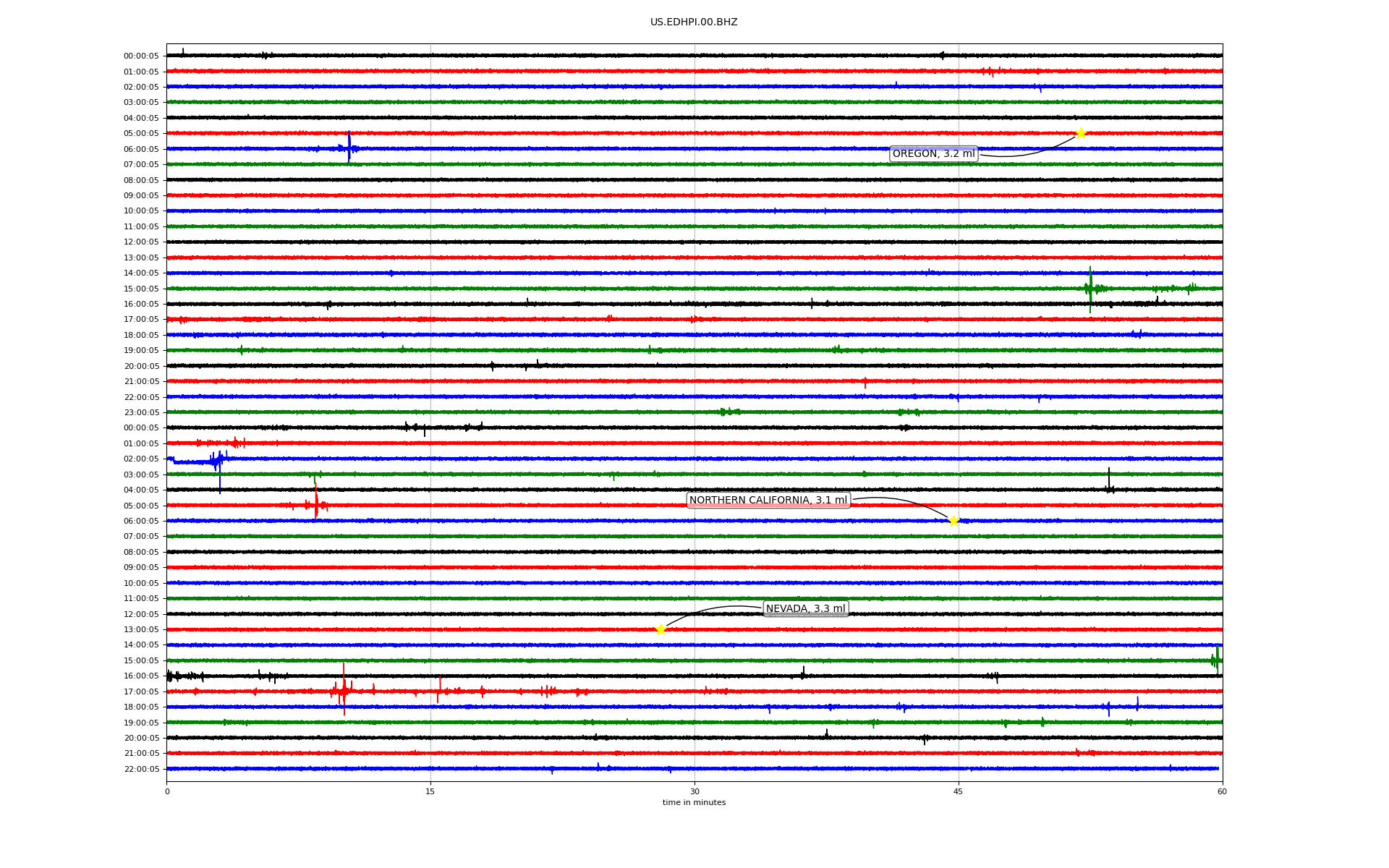Viewport: 1389px width, 868px height.
Task: Click the 'time in minutes' axis label
Action: tap(694, 803)
